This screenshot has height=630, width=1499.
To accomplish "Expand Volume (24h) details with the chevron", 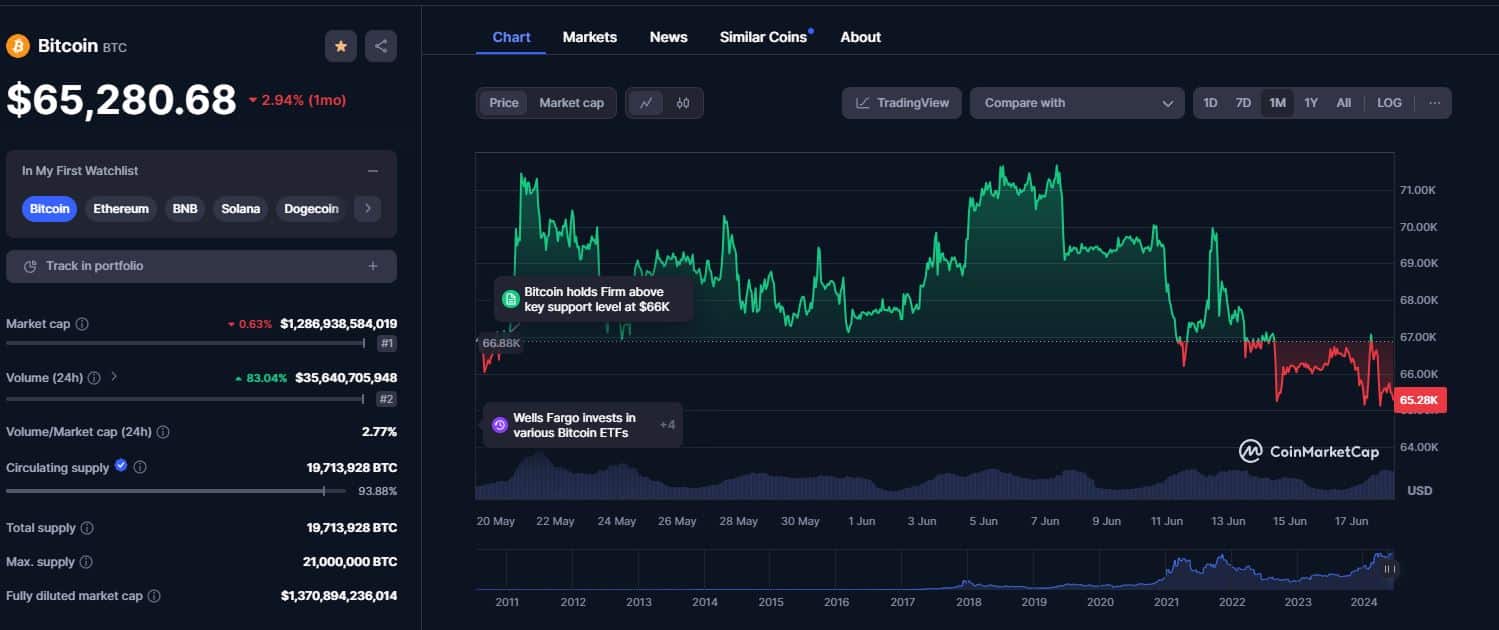I will pyautogui.click(x=114, y=377).
